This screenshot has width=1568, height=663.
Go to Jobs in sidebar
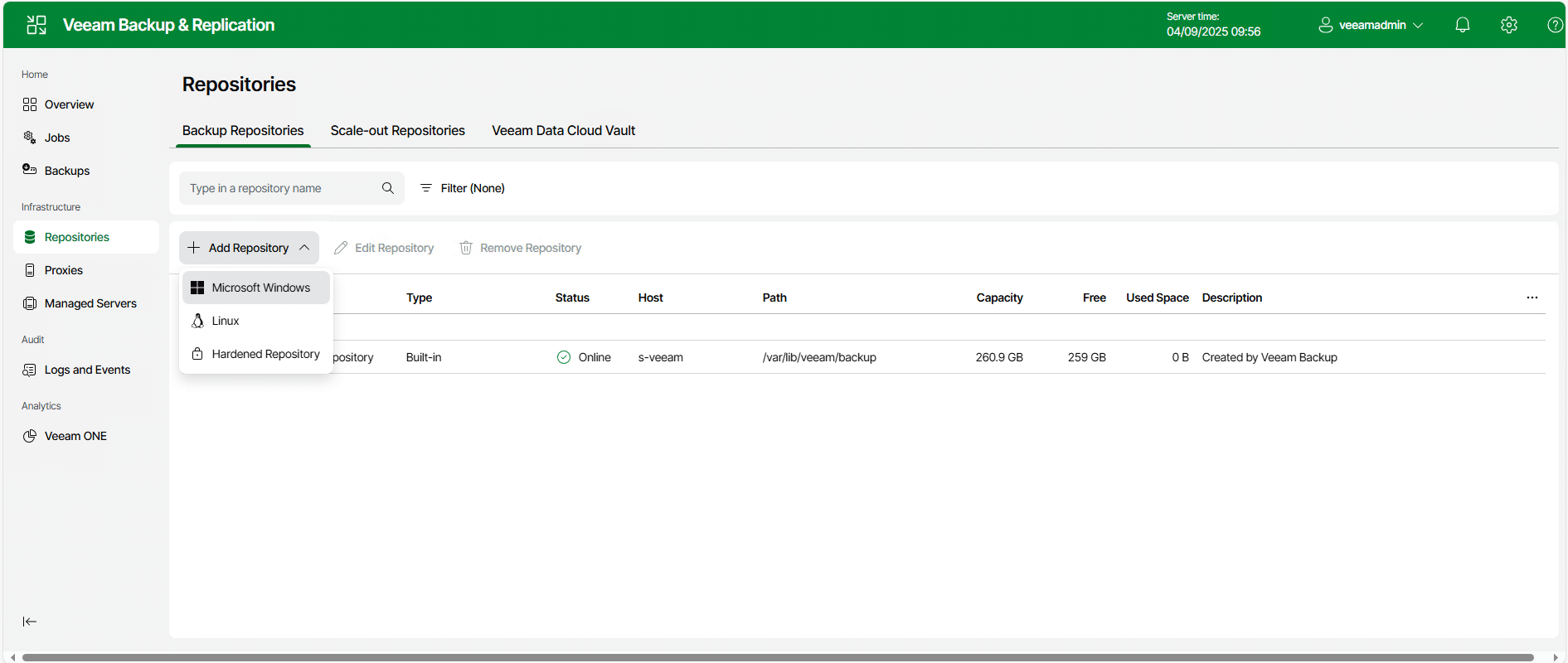tap(57, 138)
